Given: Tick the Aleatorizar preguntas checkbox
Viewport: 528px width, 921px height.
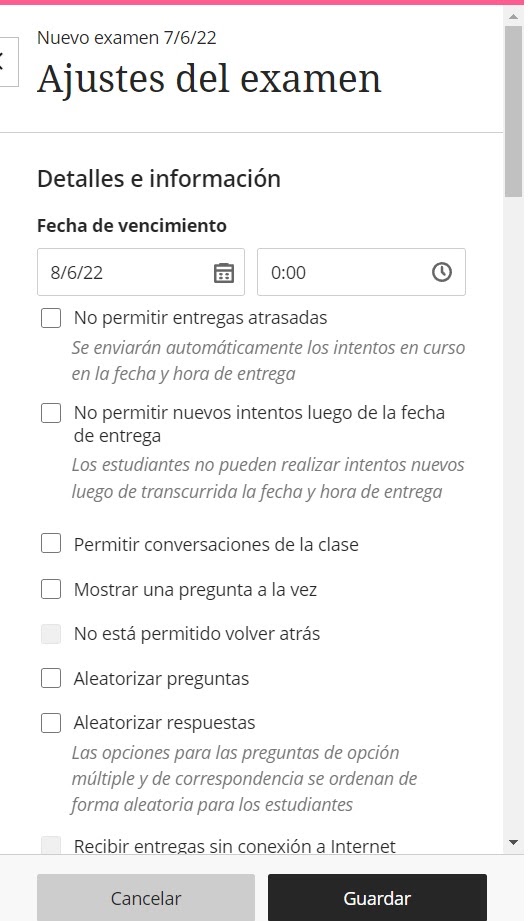Looking at the screenshot, I should 51,678.
